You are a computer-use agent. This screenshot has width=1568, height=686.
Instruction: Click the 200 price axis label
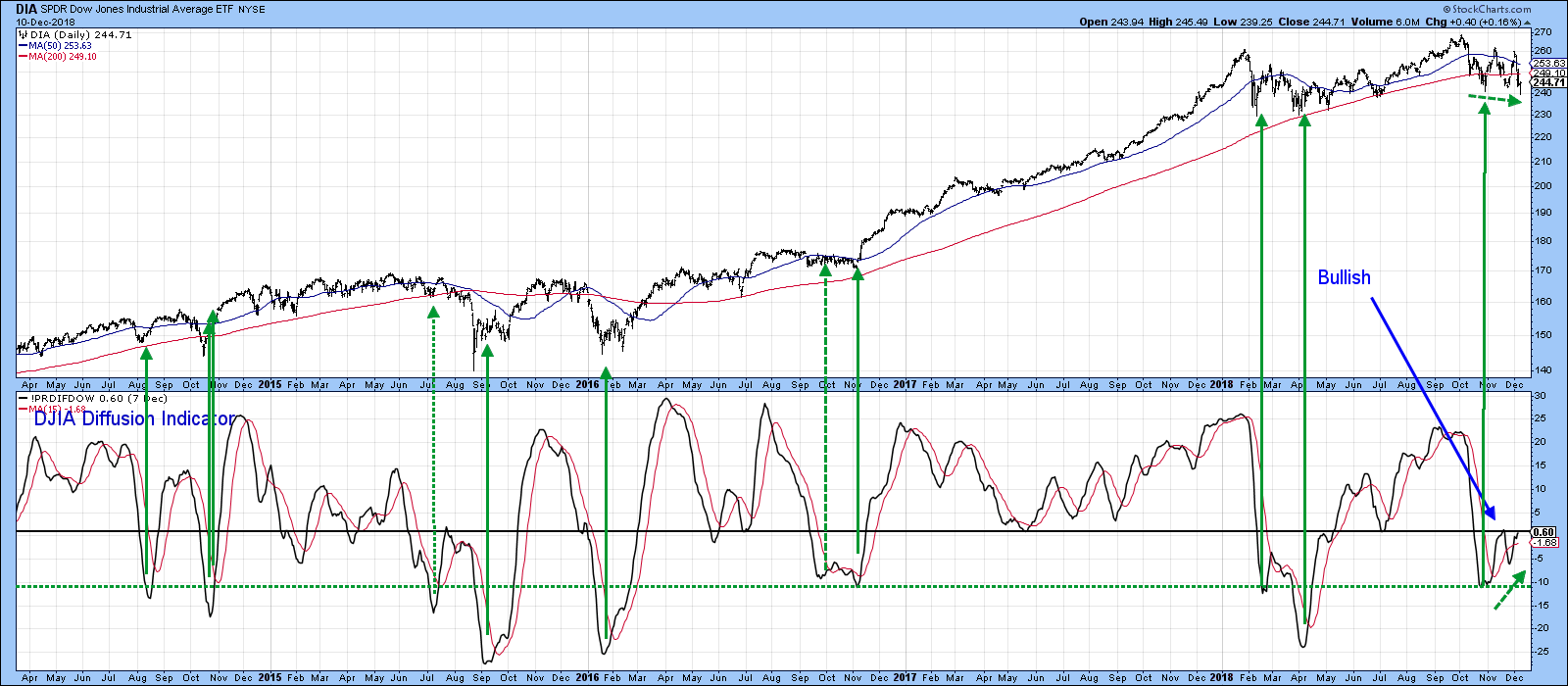click(x=1542, y=186)
